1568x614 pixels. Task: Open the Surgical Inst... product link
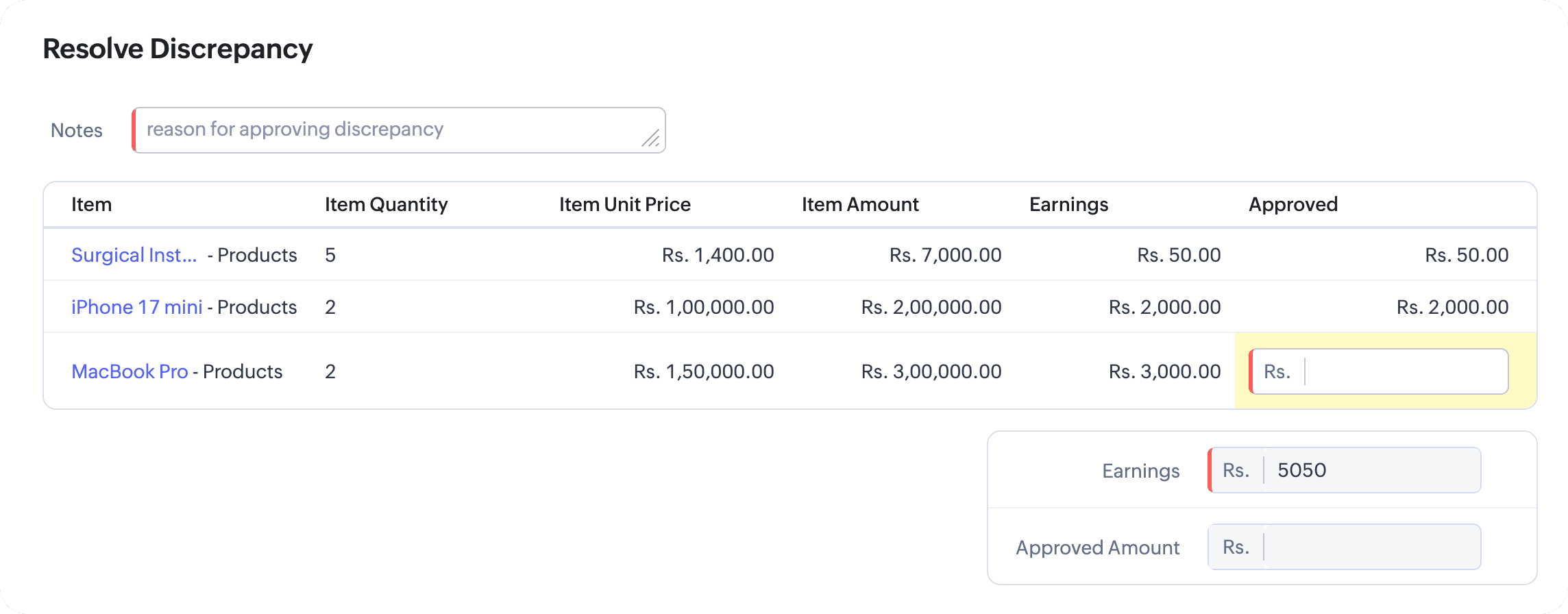click(x=134, y=255)
